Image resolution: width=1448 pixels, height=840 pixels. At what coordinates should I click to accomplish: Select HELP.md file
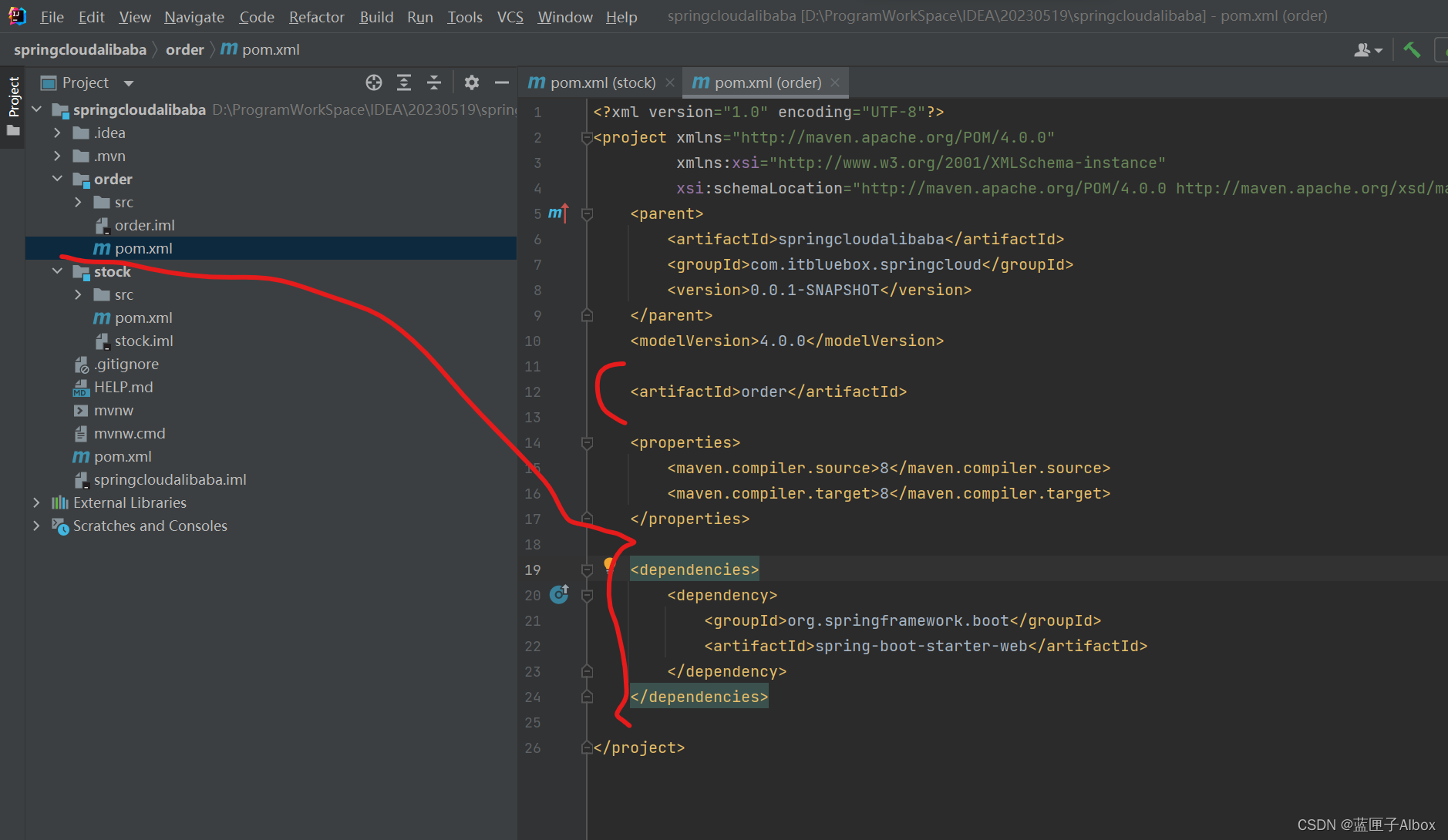click(123, 387)
